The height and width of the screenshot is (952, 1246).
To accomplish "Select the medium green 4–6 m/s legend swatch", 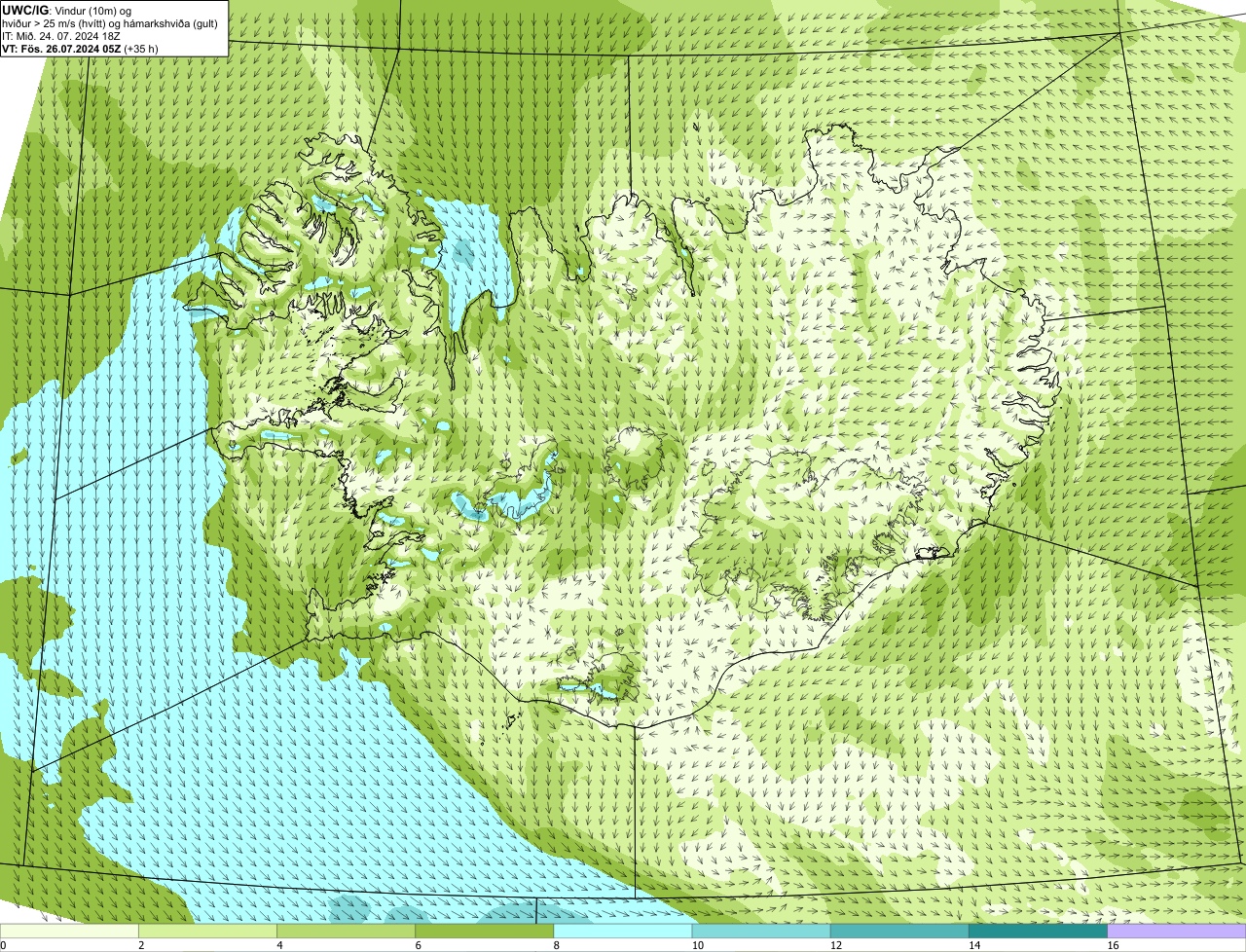I will coord(346,932).
